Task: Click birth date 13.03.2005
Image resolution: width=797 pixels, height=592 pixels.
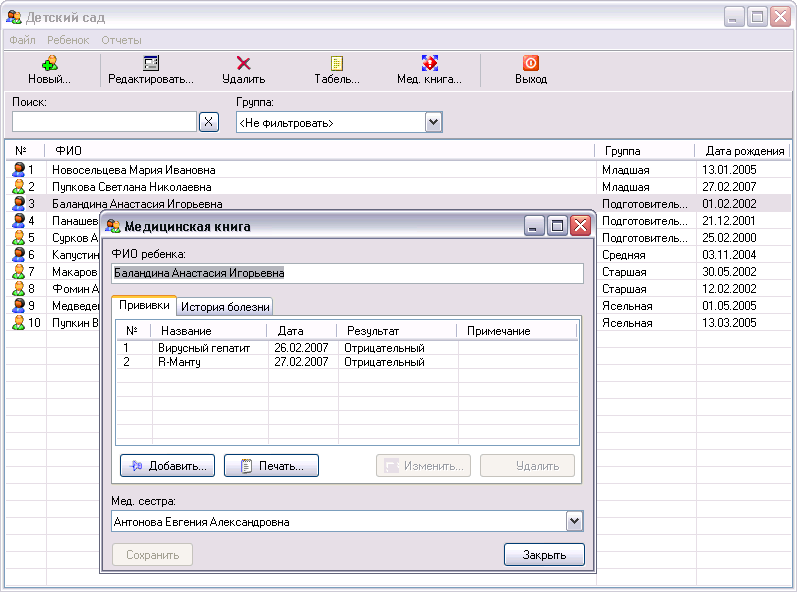Action: tap(729, 323)
